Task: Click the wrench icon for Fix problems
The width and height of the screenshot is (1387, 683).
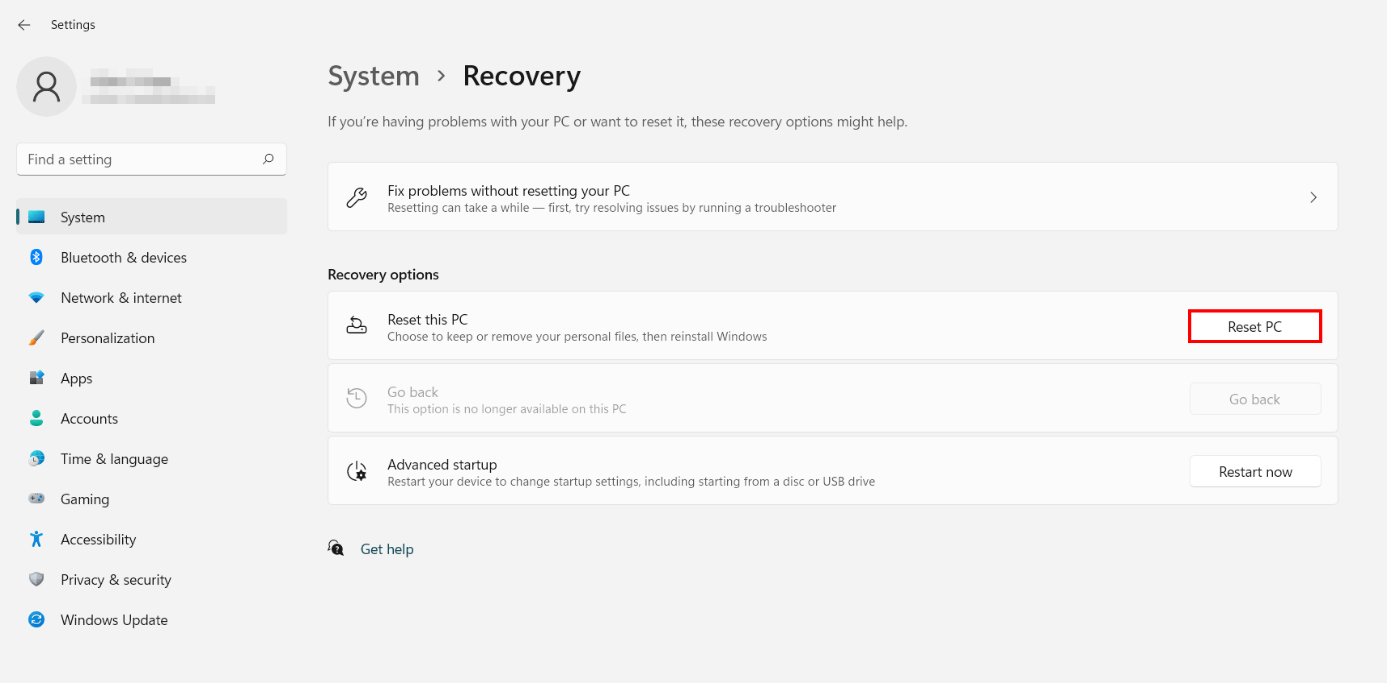Action: click(357, 198)
